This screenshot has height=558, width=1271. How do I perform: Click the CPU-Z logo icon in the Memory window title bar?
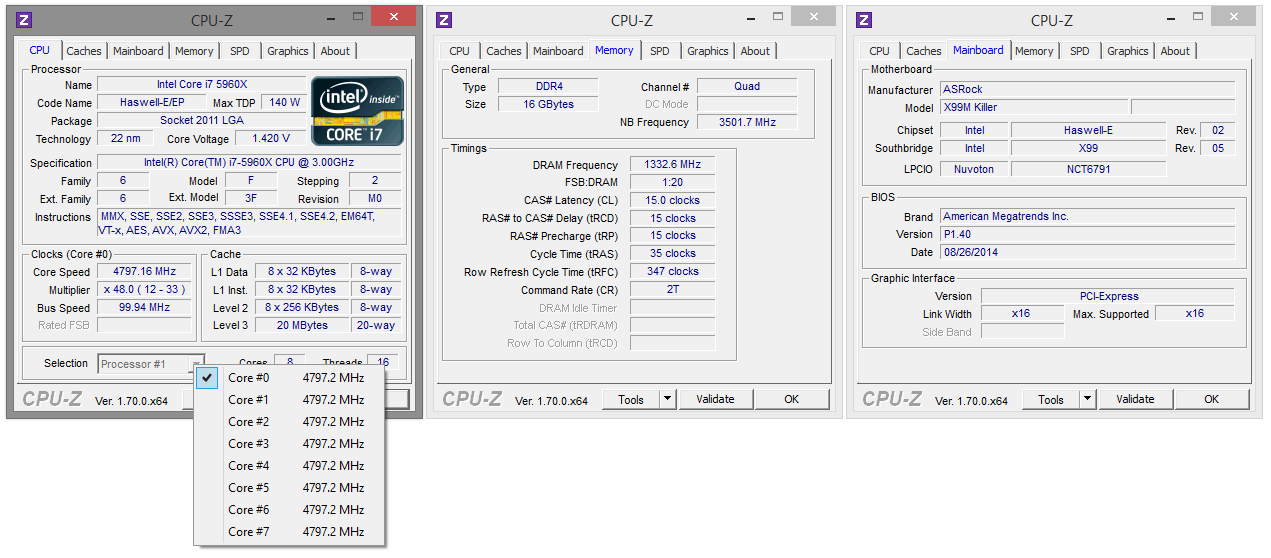(x=444, y=20)
